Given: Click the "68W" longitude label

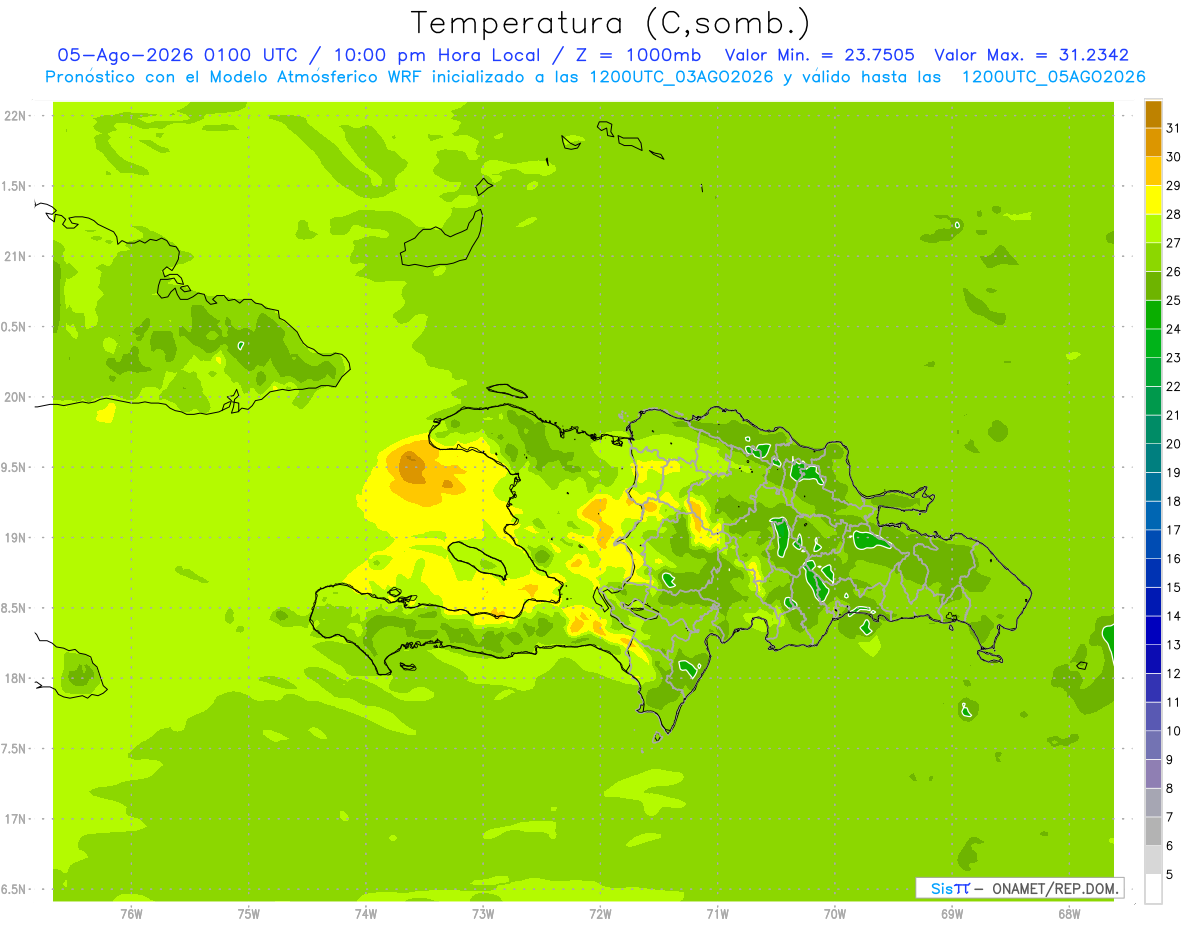Looking at the screenshot, I should pos(1069,914).
